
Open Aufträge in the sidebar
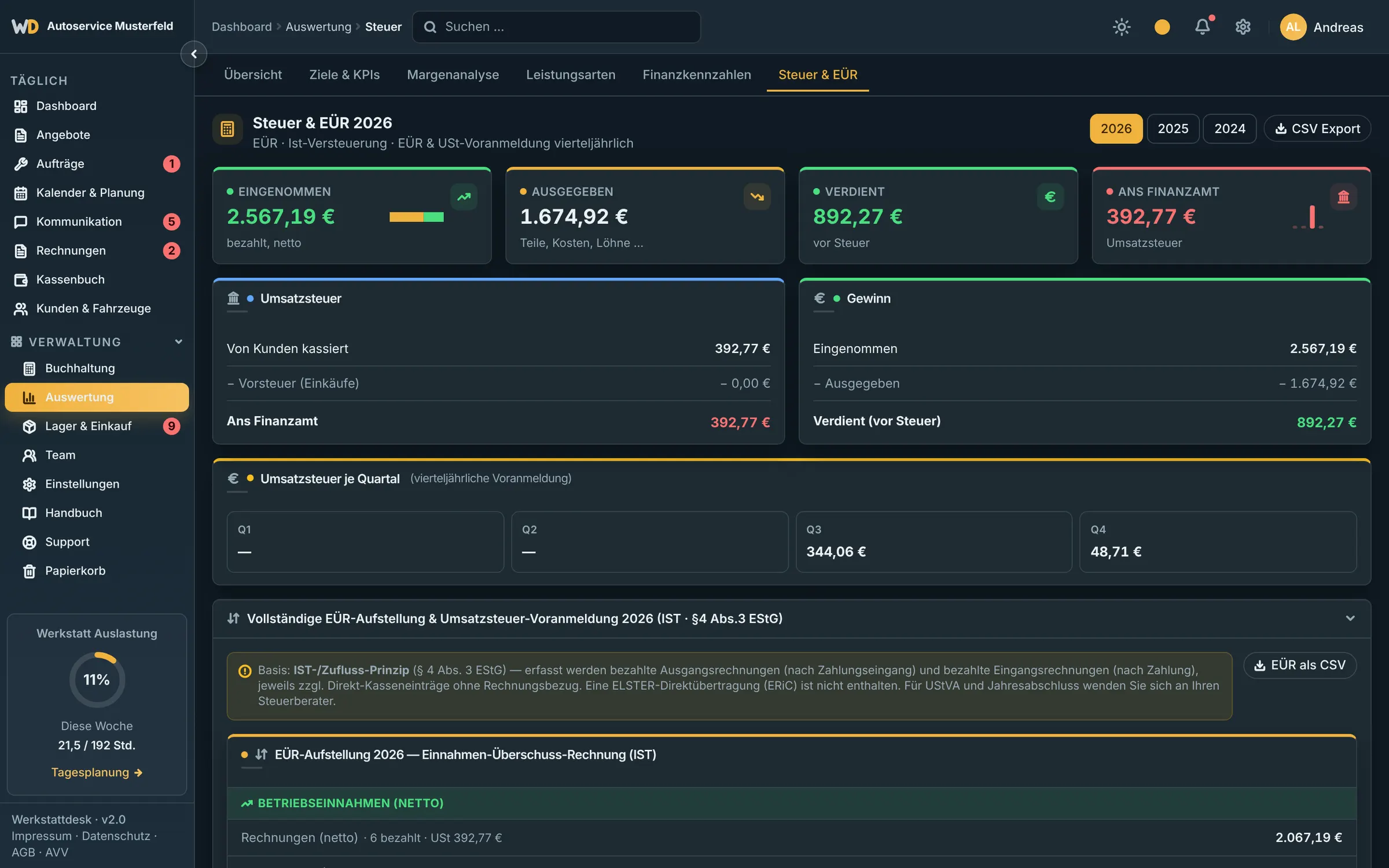pyautogui.click(x=97, y=164)
